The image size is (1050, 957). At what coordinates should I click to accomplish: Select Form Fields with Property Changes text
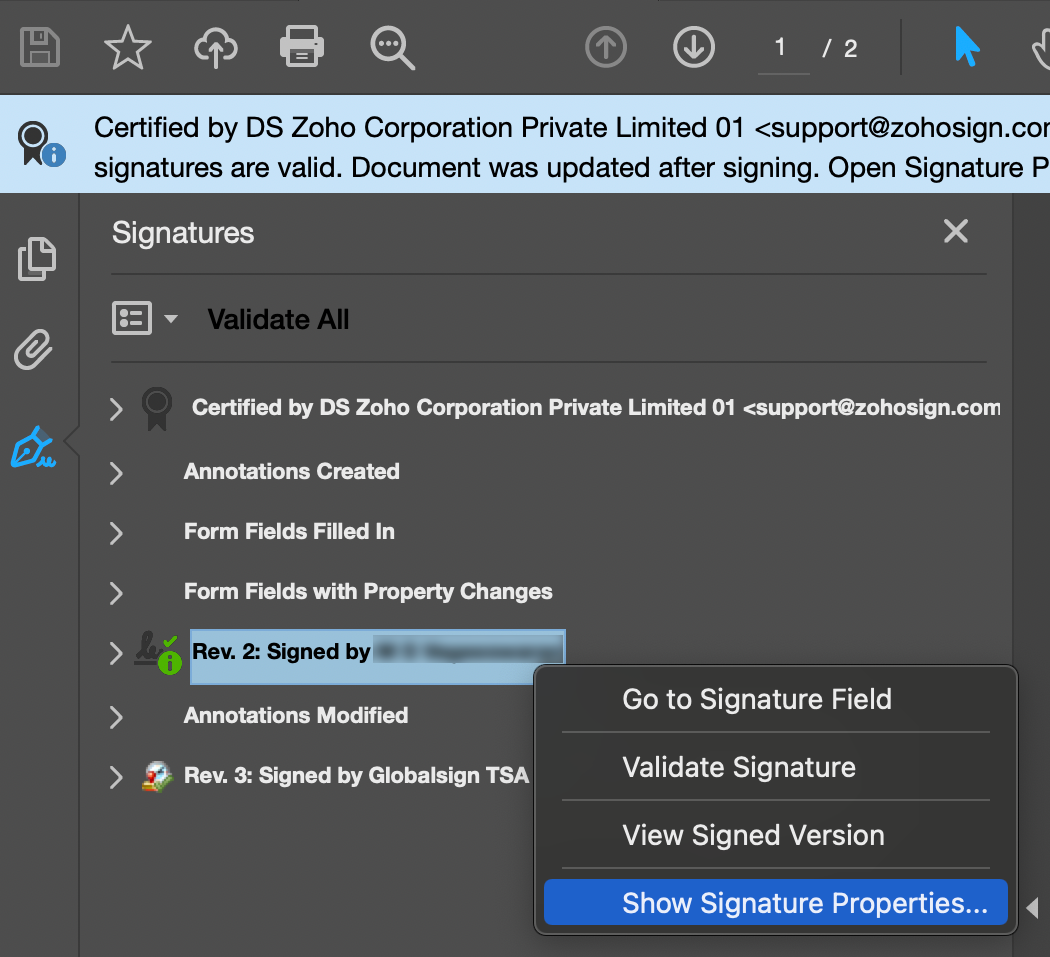point(368,592)
